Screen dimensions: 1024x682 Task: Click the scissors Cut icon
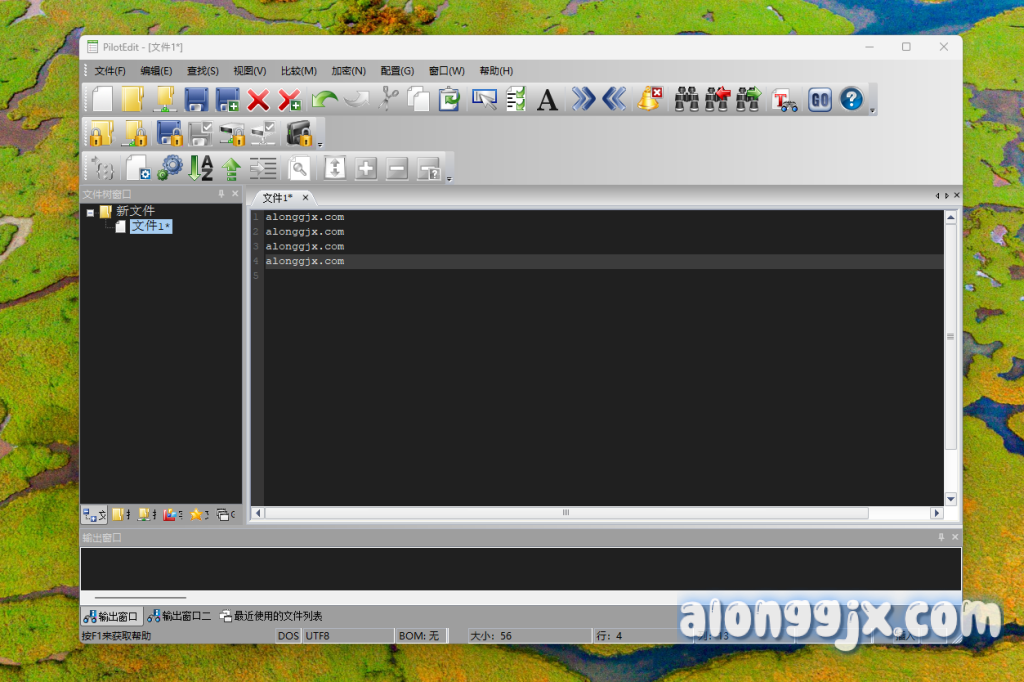tap(388, 99)
